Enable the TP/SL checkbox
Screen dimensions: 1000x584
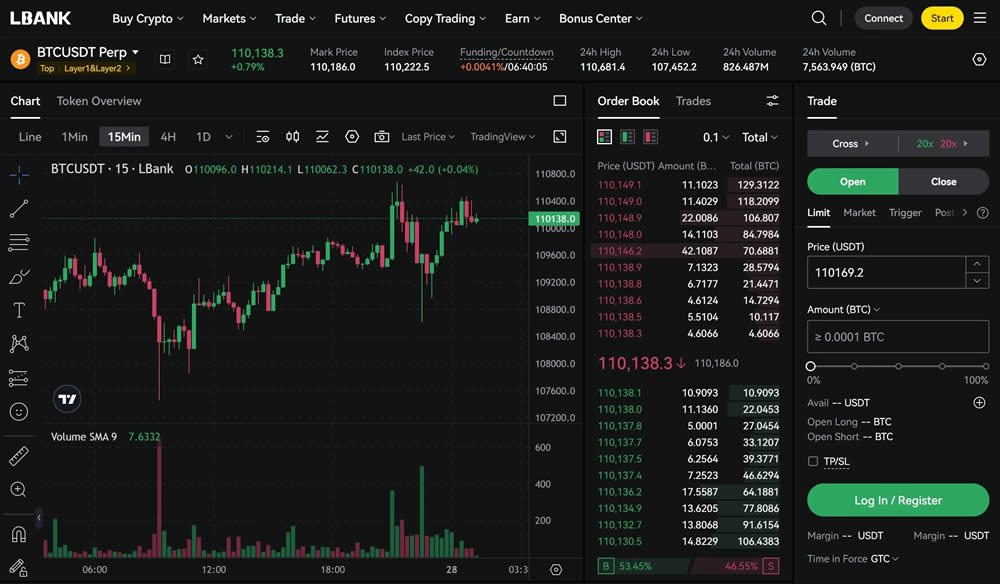click(813, 461)
